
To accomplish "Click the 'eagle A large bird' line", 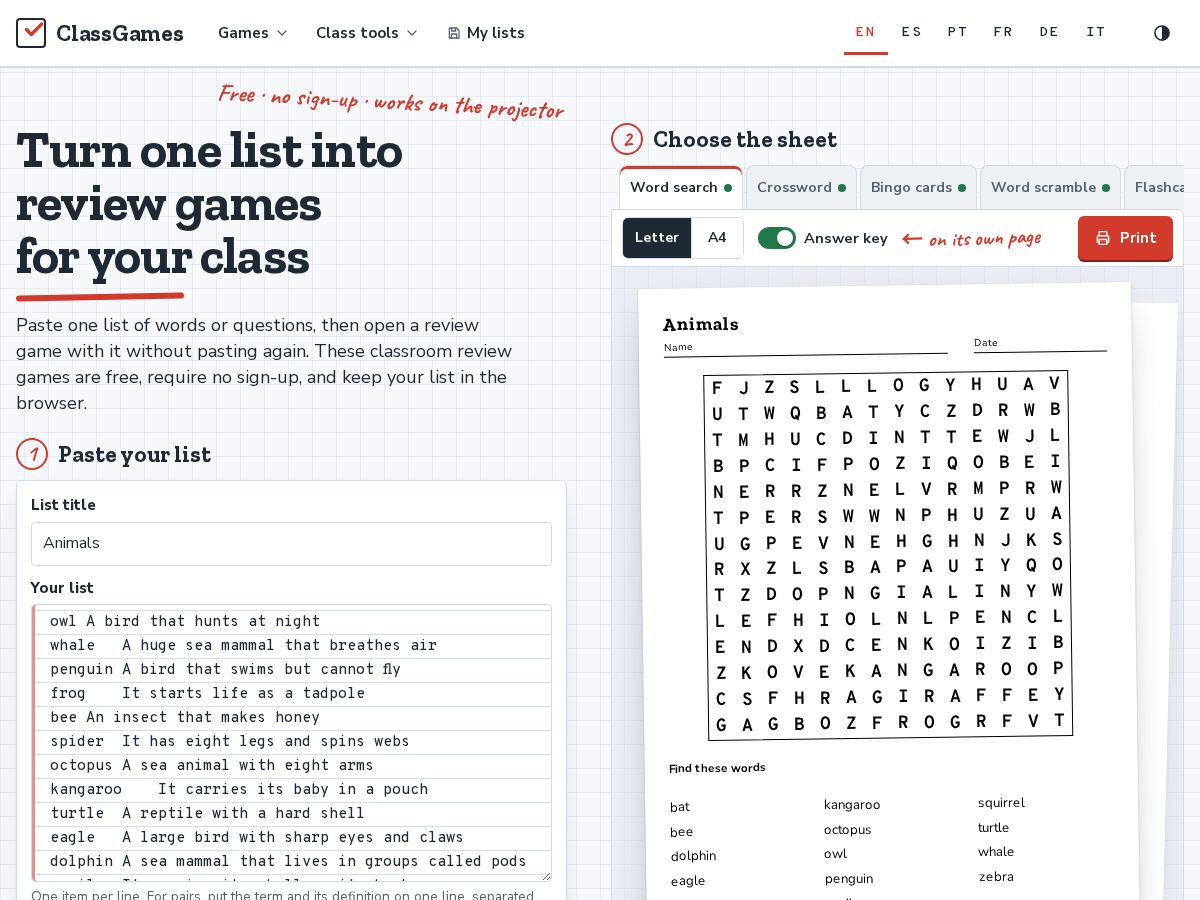I will (257, 837).
